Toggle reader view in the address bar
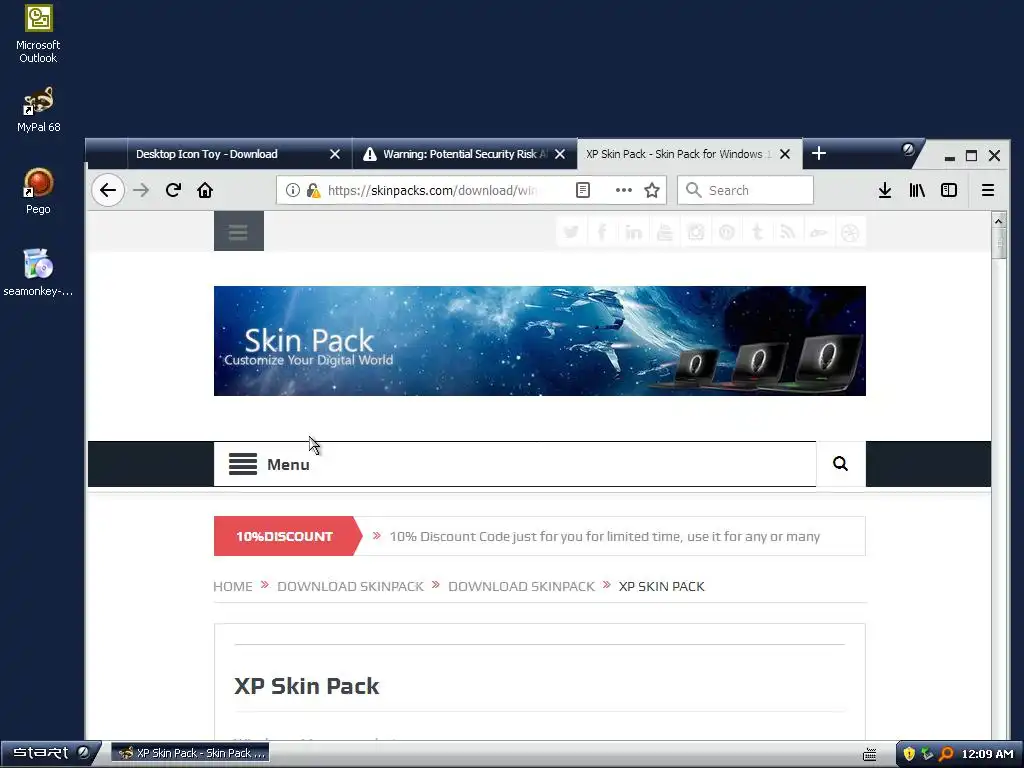This screenshot has height=768, width=1024. (583, 190)
